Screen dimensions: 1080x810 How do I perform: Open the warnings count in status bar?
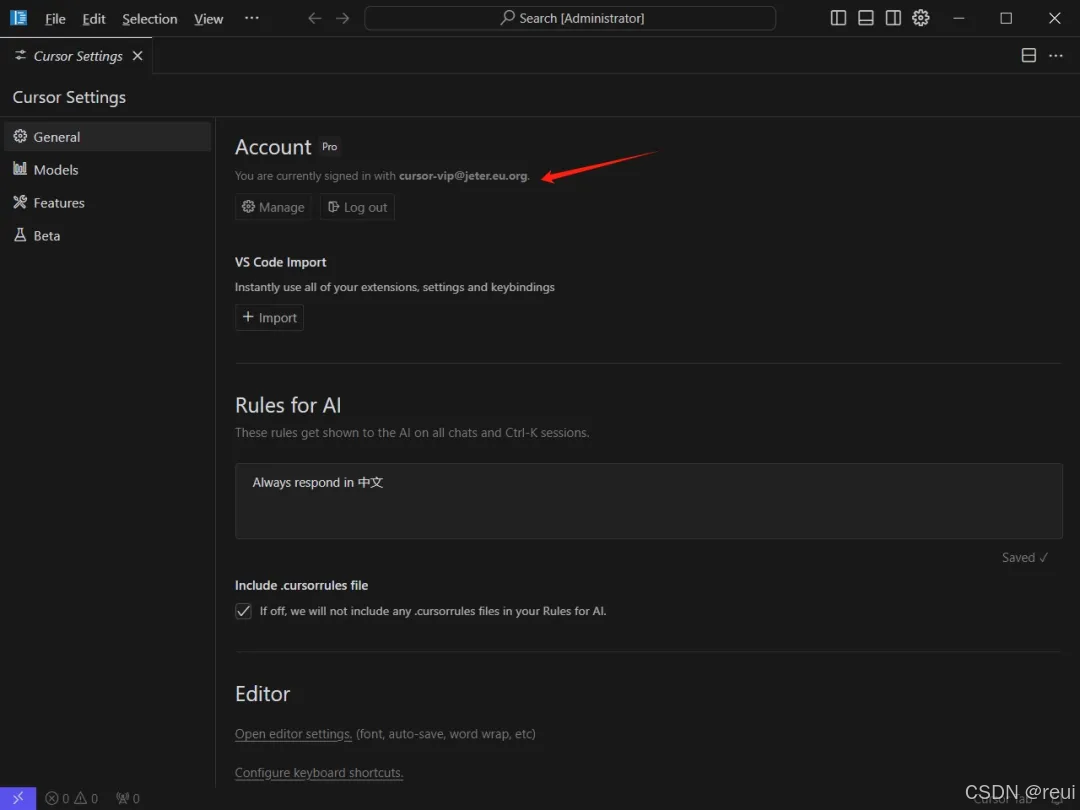coord(86,798)
